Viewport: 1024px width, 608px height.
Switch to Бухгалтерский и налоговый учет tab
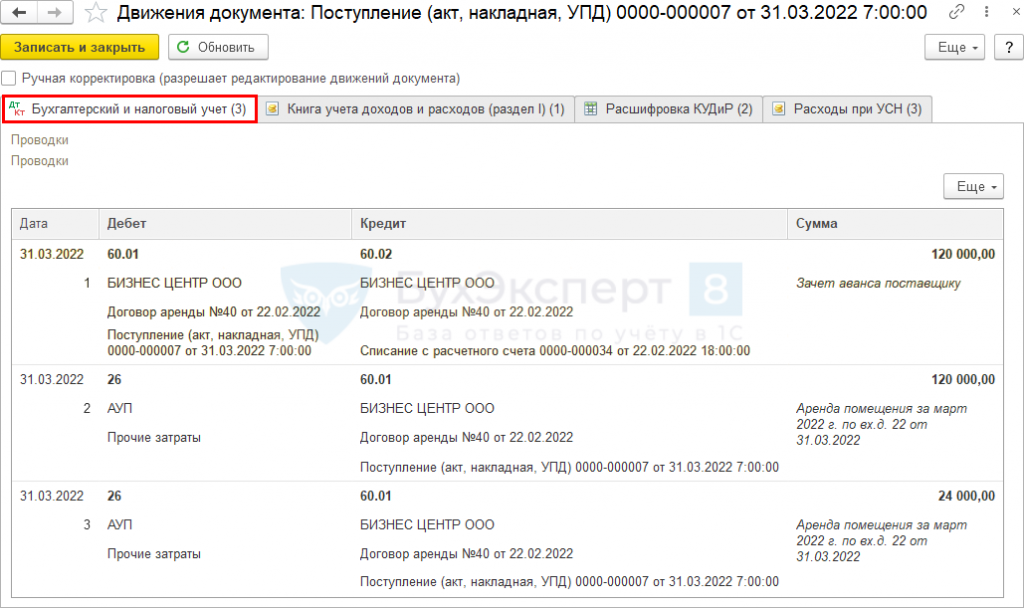pos(130,108)
